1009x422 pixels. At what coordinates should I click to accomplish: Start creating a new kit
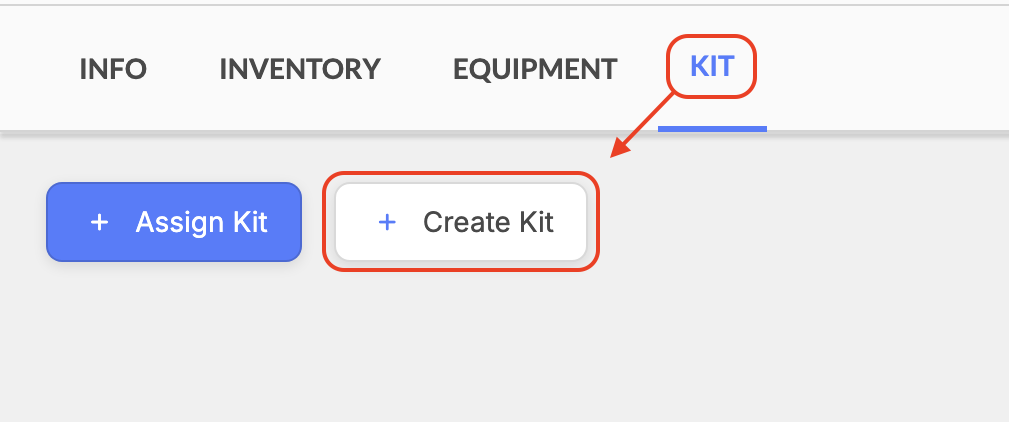click(x=461, y=222)
